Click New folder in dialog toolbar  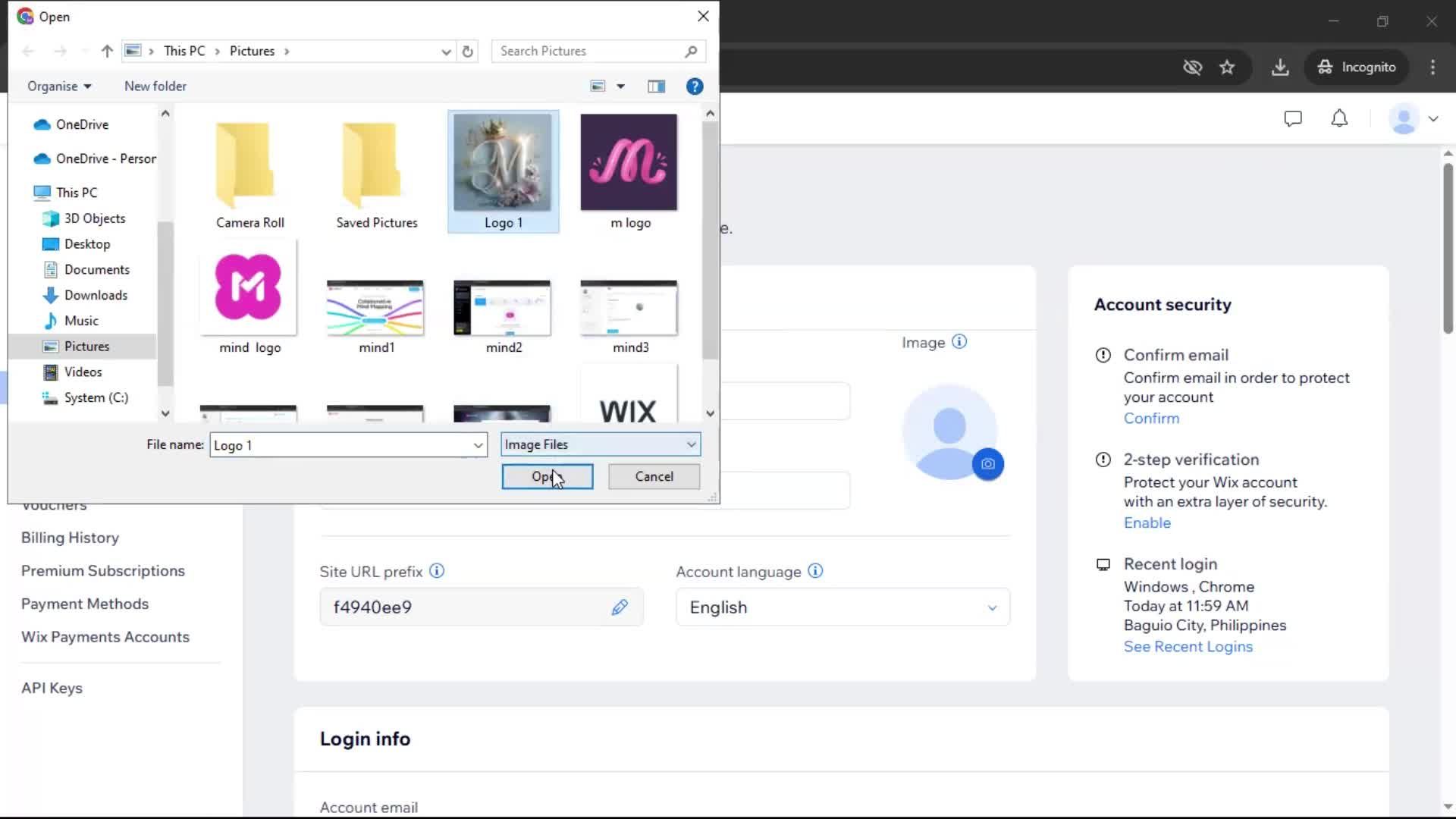(x=155, y=86)
